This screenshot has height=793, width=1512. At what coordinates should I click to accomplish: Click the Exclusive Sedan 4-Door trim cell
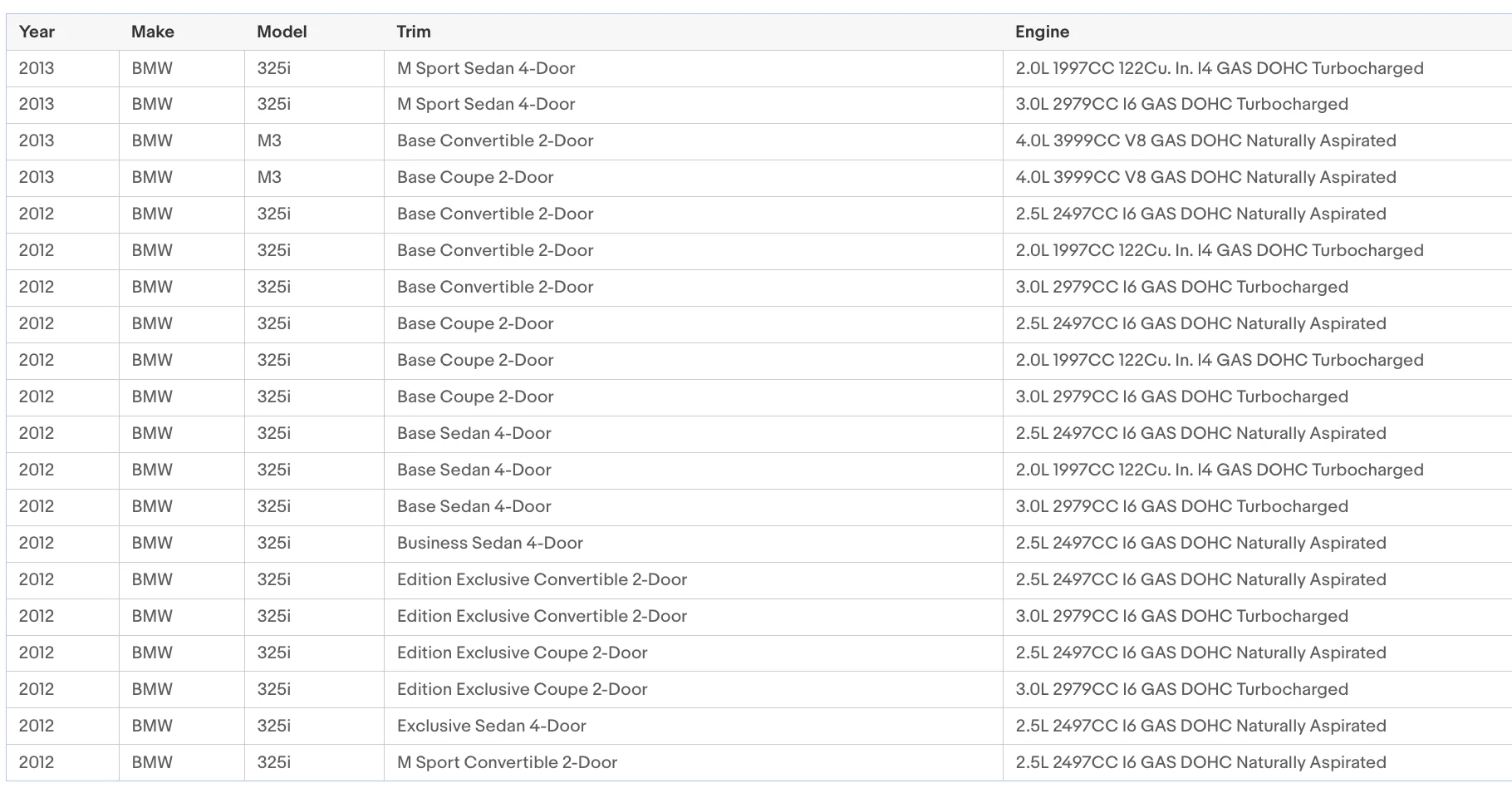point(694,727)
